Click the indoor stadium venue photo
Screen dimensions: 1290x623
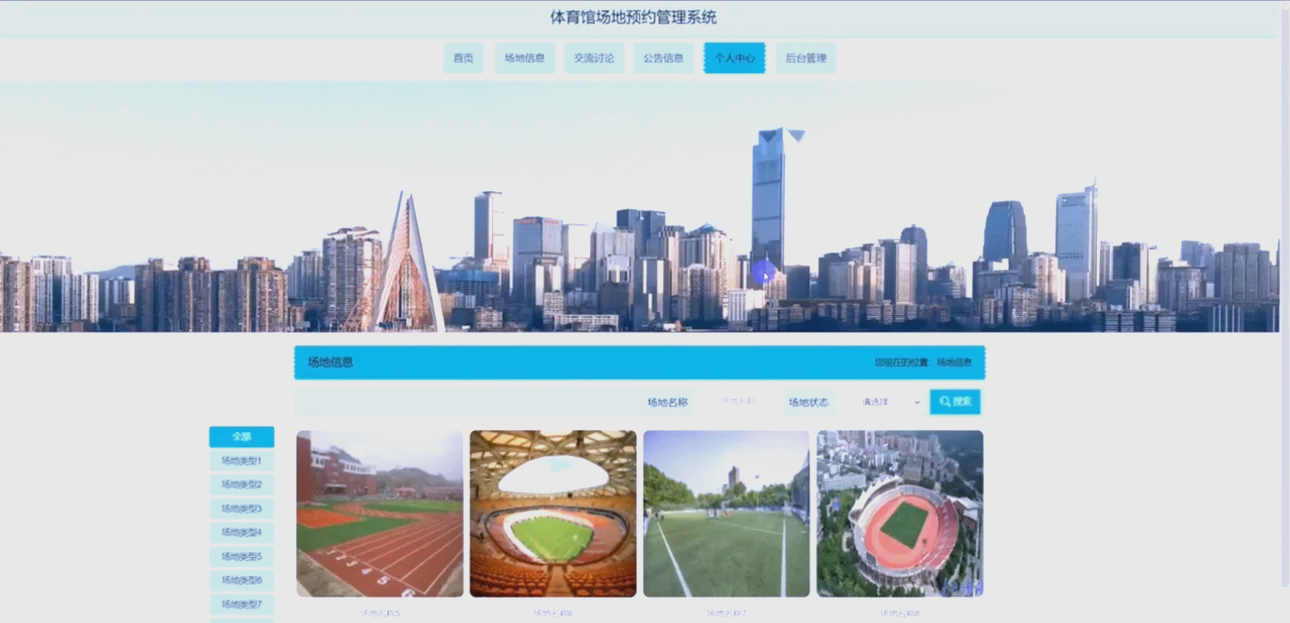(x=553, y=513)
